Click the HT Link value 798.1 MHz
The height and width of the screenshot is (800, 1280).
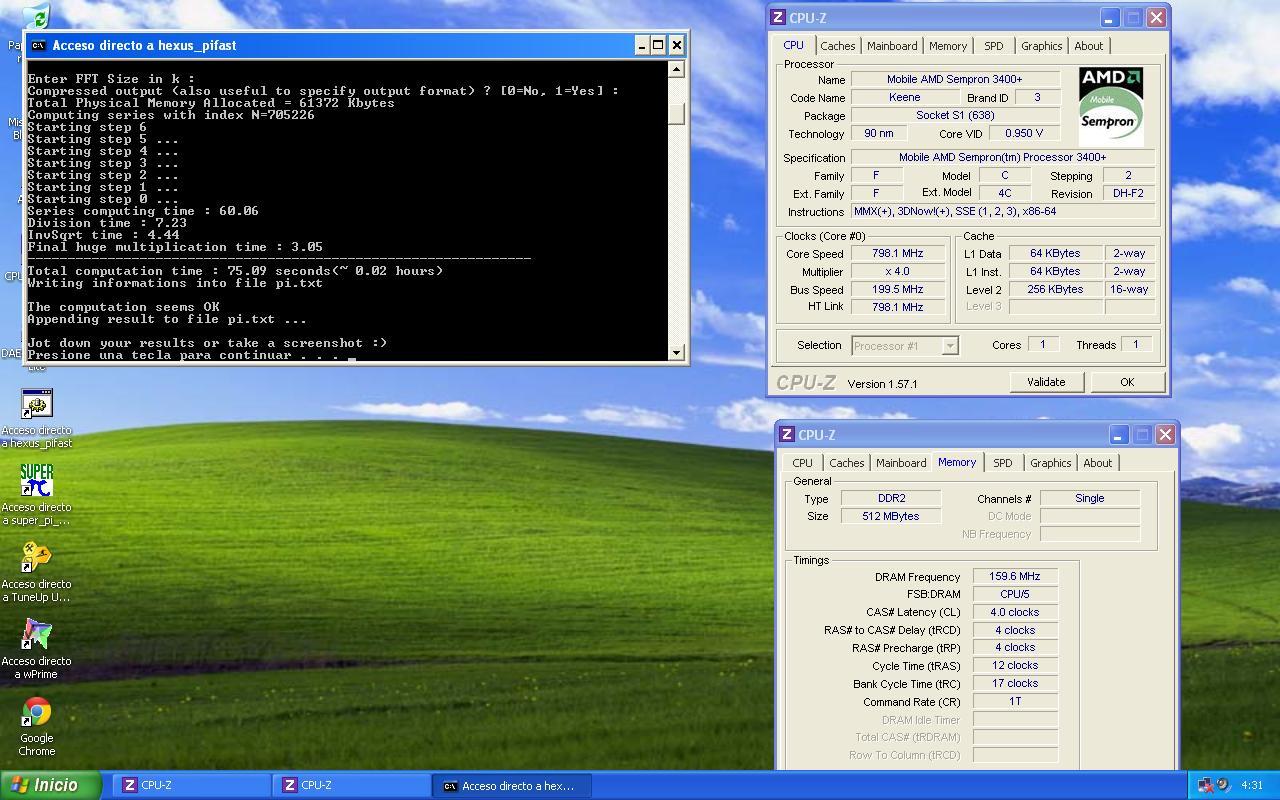[897, 307]
